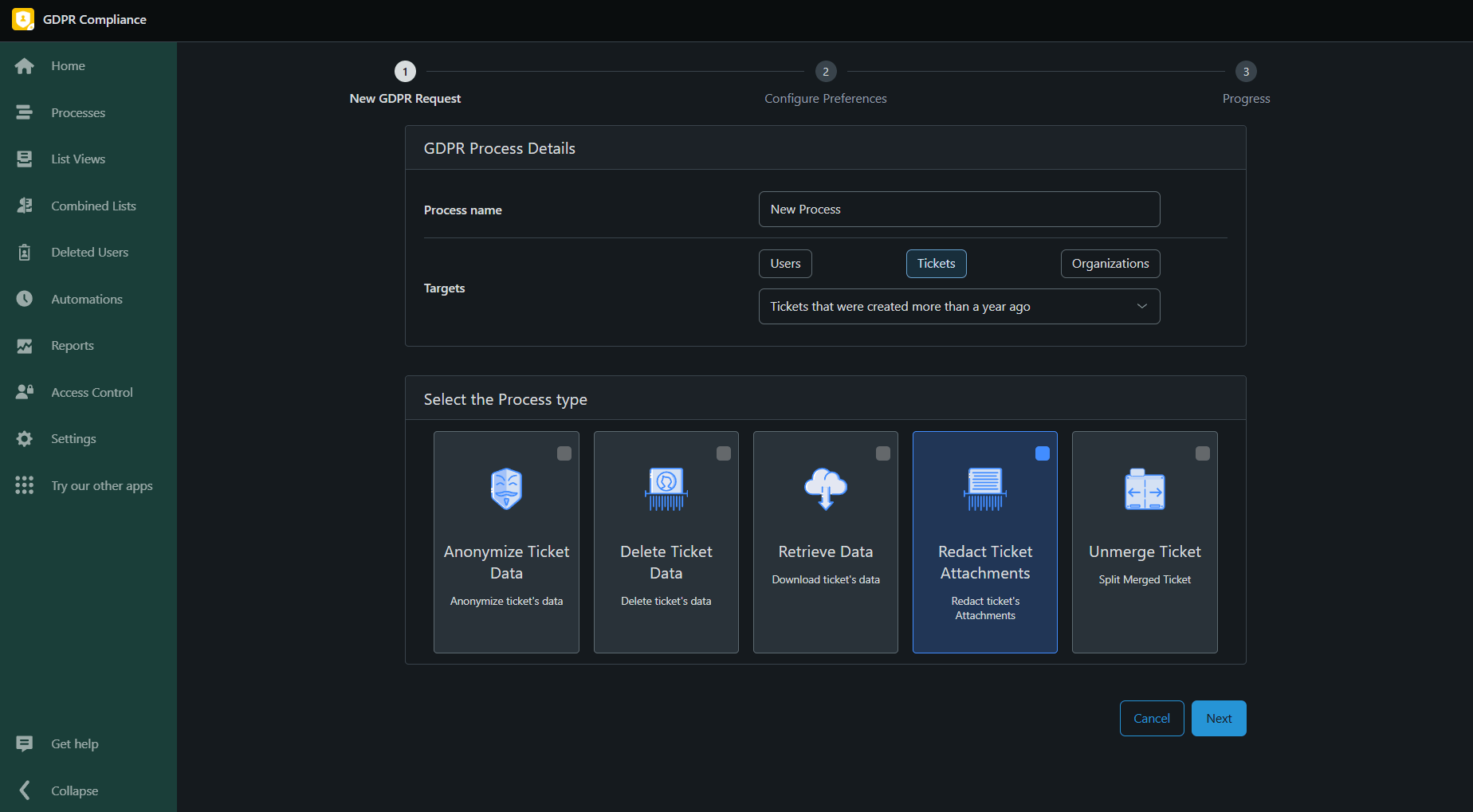1473x812 pixels.
Task: Cancel the GDPR request
Action: tap(1151, 718)
